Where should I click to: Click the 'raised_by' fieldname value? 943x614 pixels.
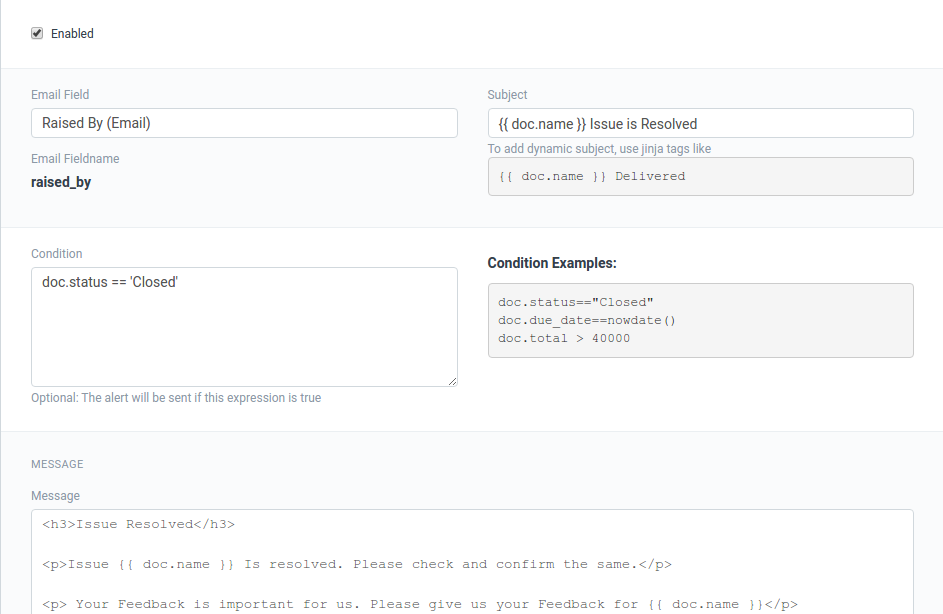point(61,182)
